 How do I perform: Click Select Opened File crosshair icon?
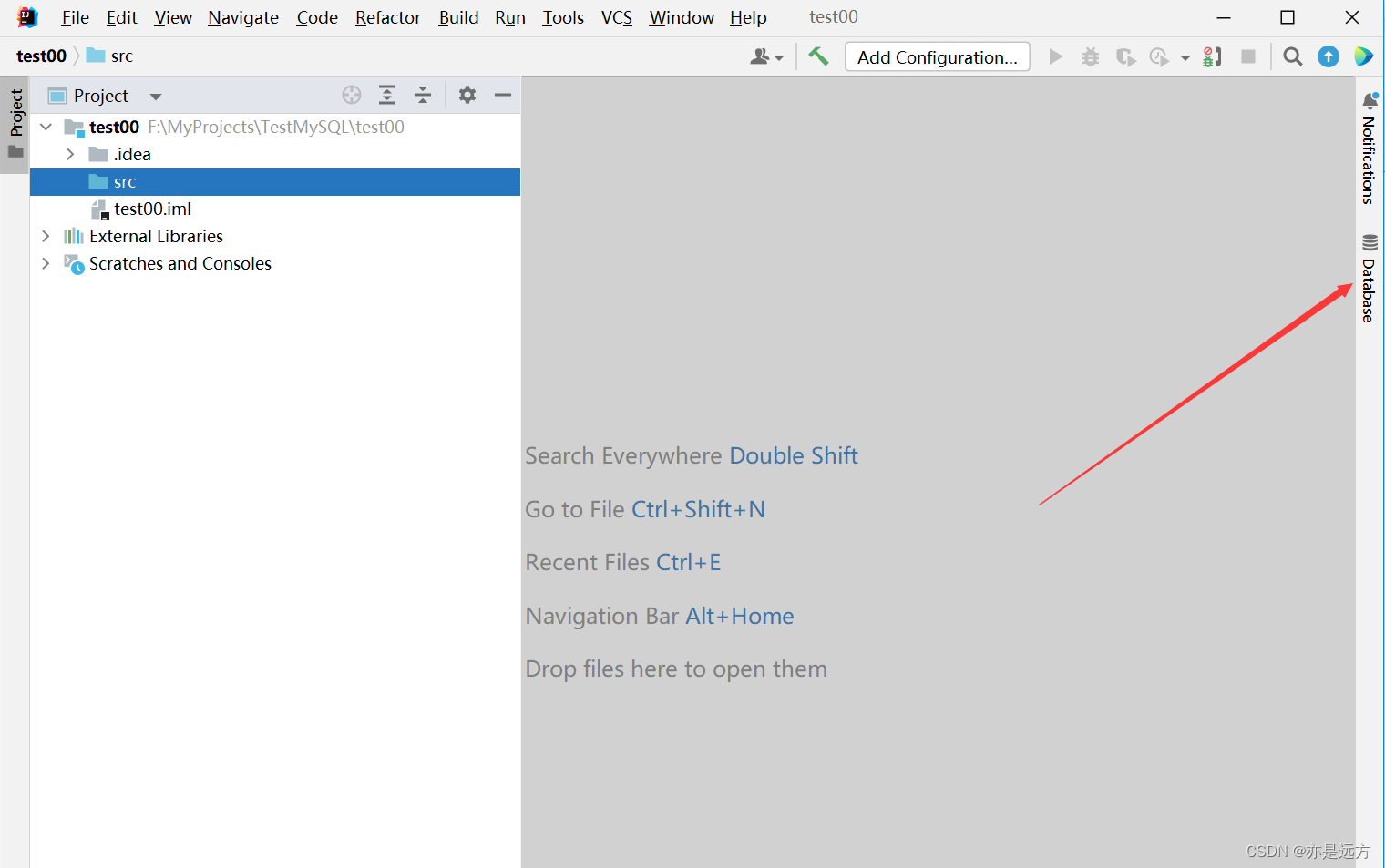[352, 95]
